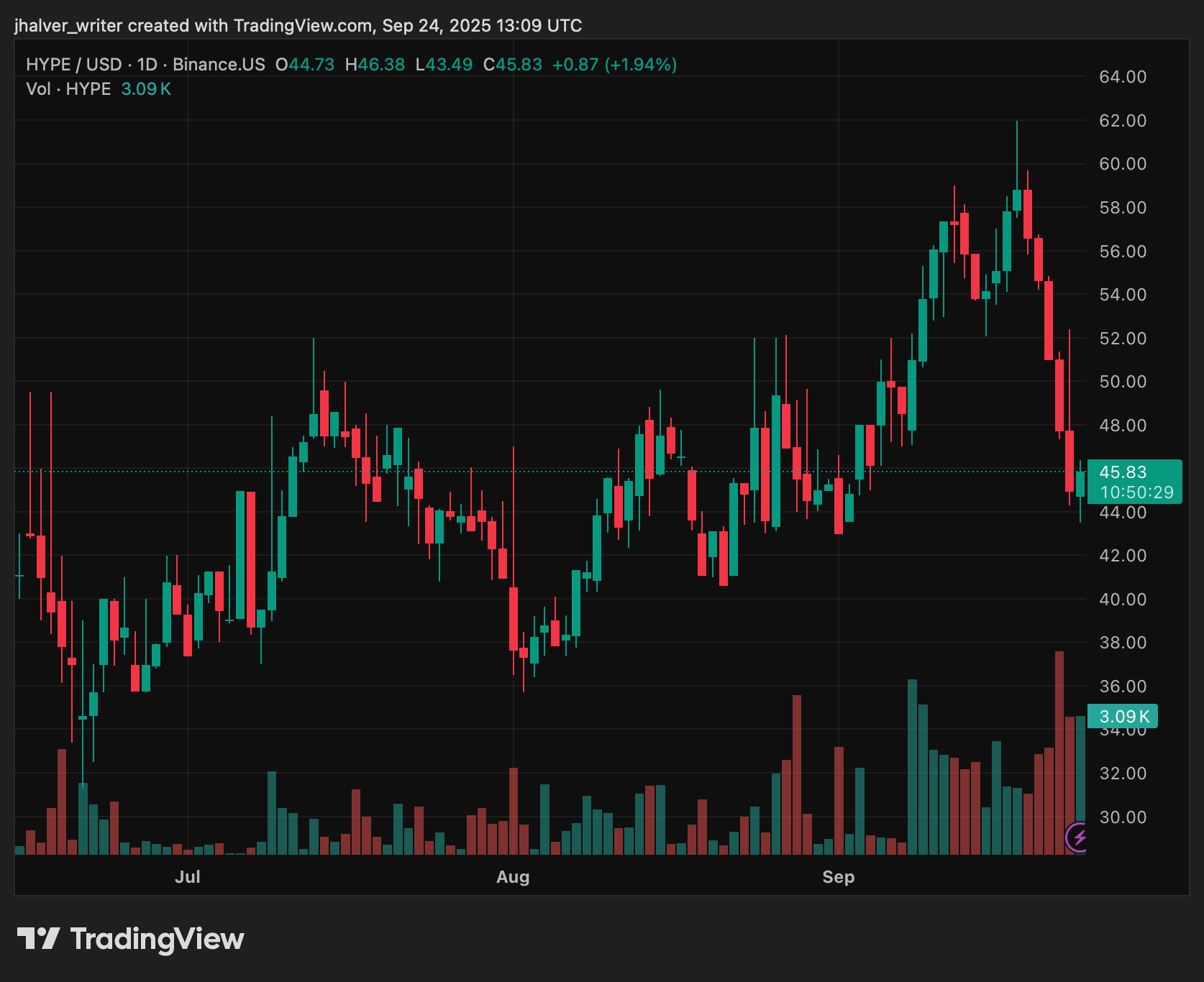Select the Sep label on the time axis
Screen dimensions: 1204x982
(x=839, y=877)
